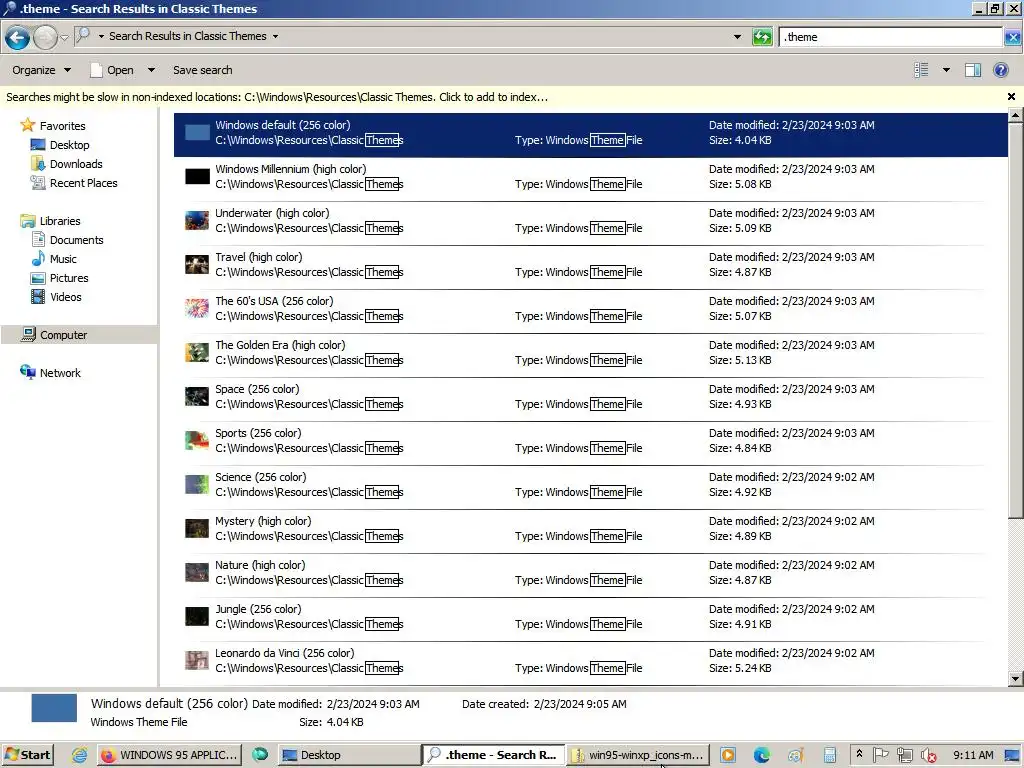
Task: Click the green globe taskbar icon
Action: coord(260,755)
